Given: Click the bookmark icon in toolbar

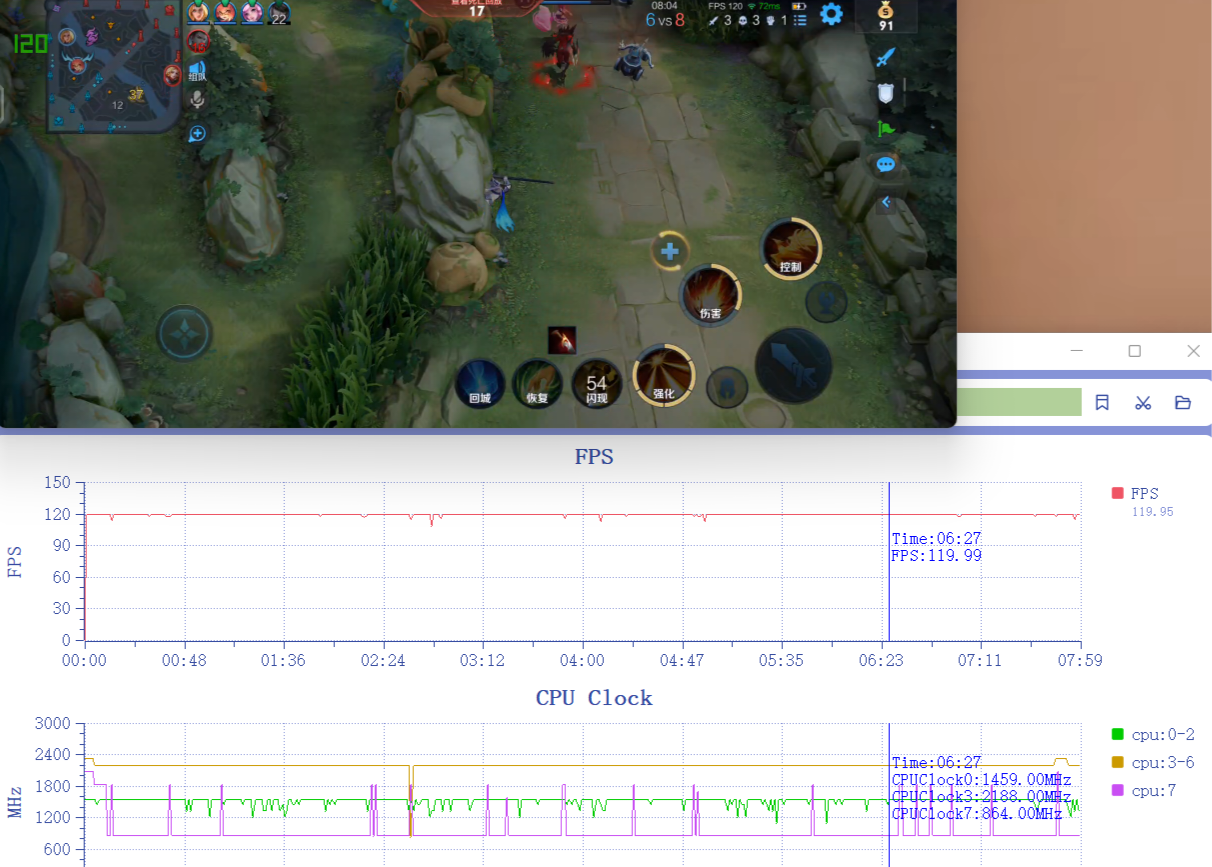Looking at the screenshot, I should (x=1102, y=402).
